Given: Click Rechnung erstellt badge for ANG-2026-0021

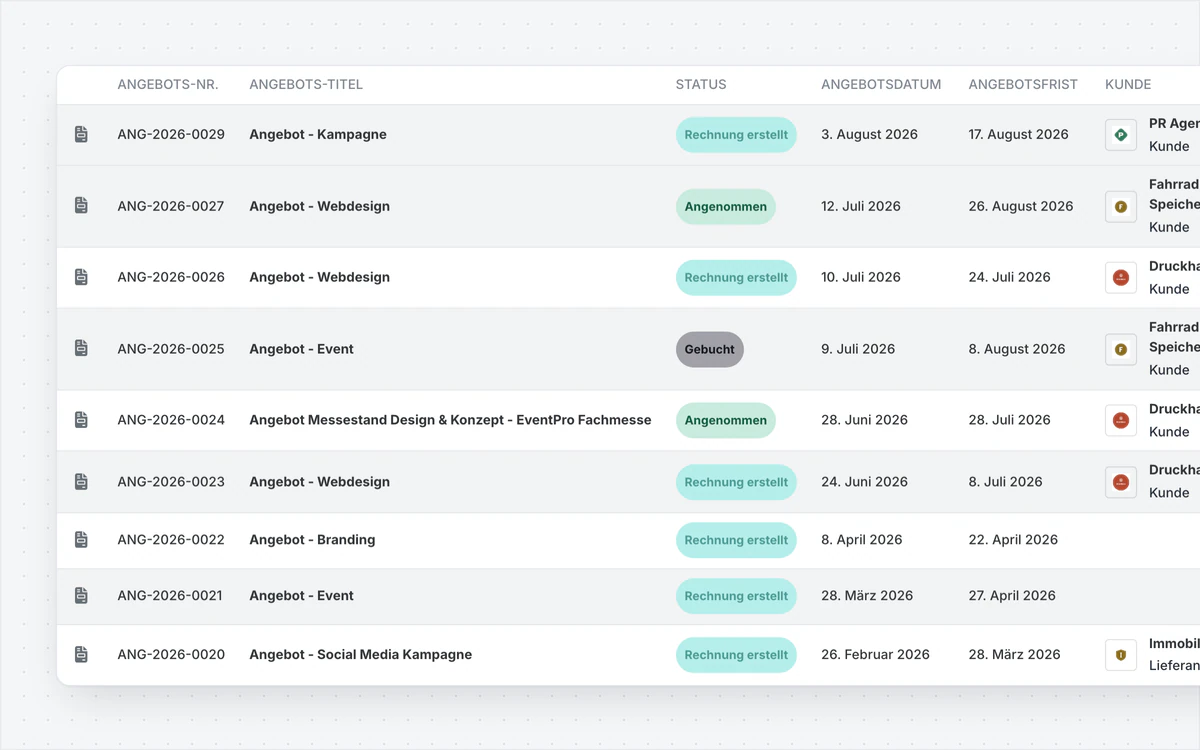Looking at the screenshot, I should point(736,596).
